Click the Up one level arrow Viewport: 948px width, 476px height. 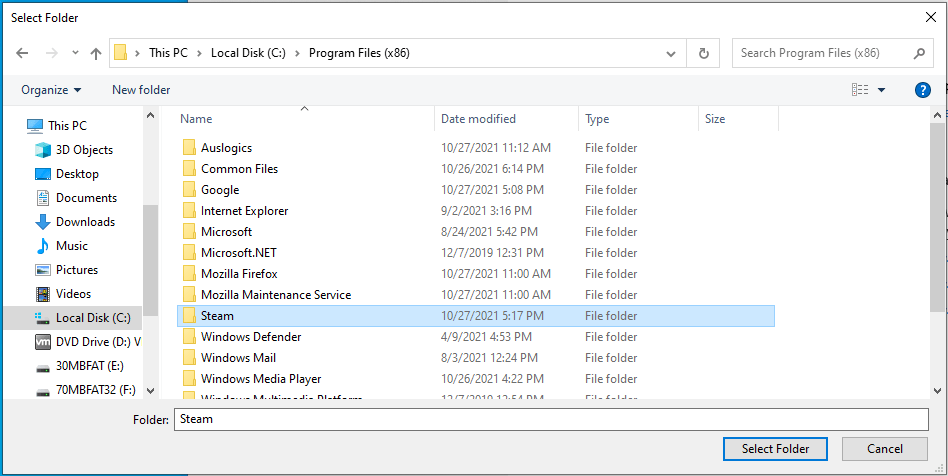[x=96, y=53]
